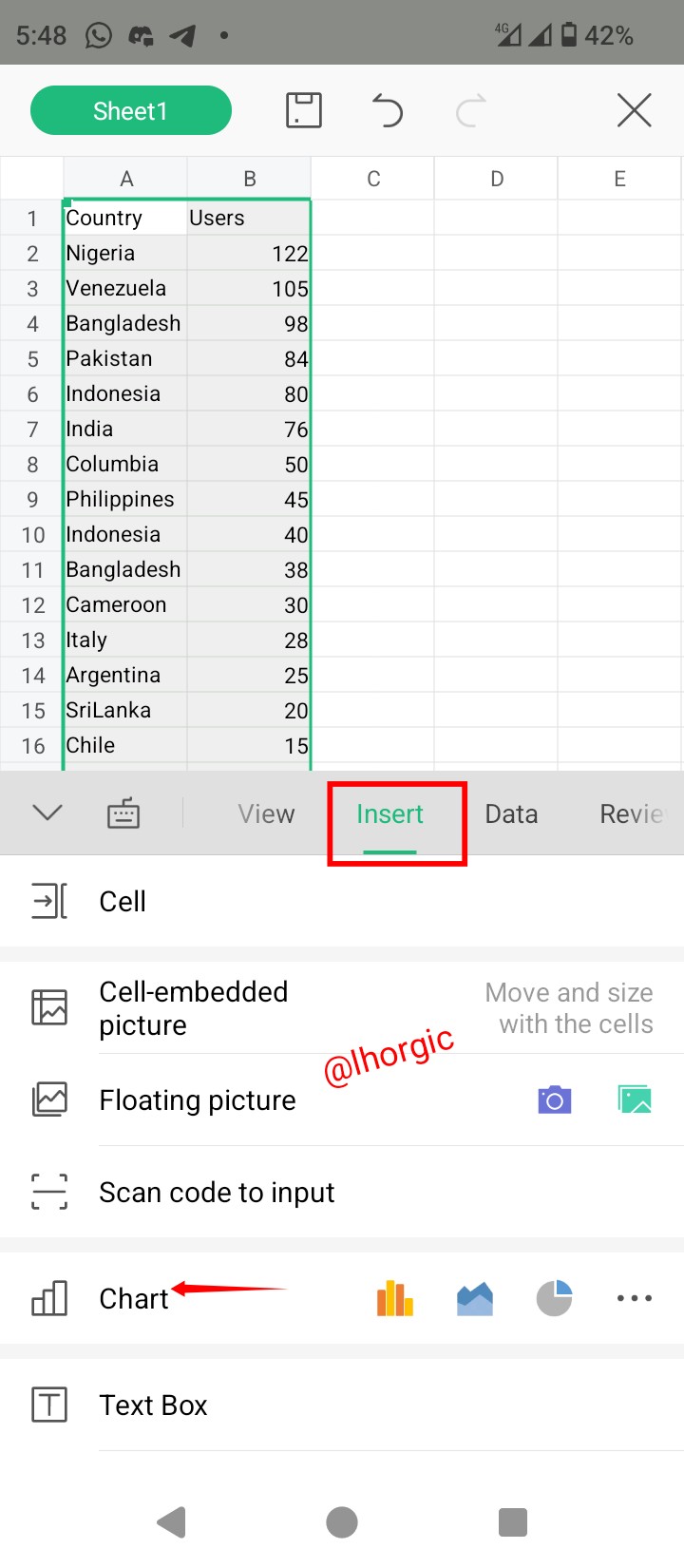The height and width of the screenshot is (1568, 684).
Task: Switch to the Data tab
Action: pyautogui.click(x=511, y=814)
